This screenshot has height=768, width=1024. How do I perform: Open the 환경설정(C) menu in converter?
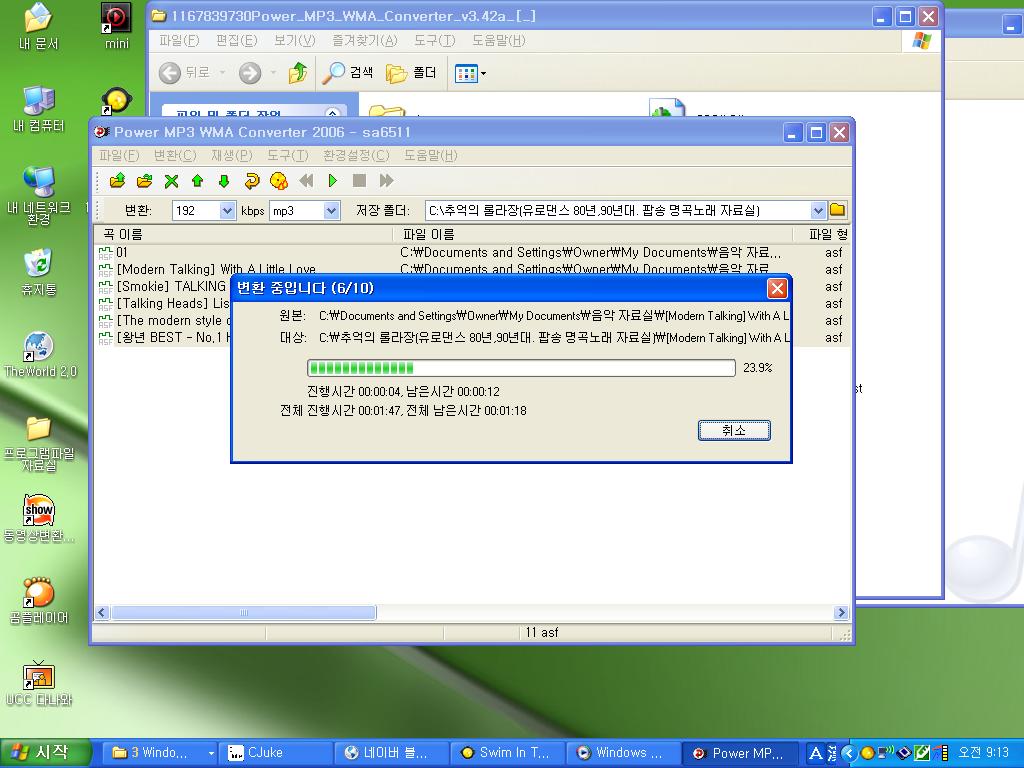[x=356, y=155]
